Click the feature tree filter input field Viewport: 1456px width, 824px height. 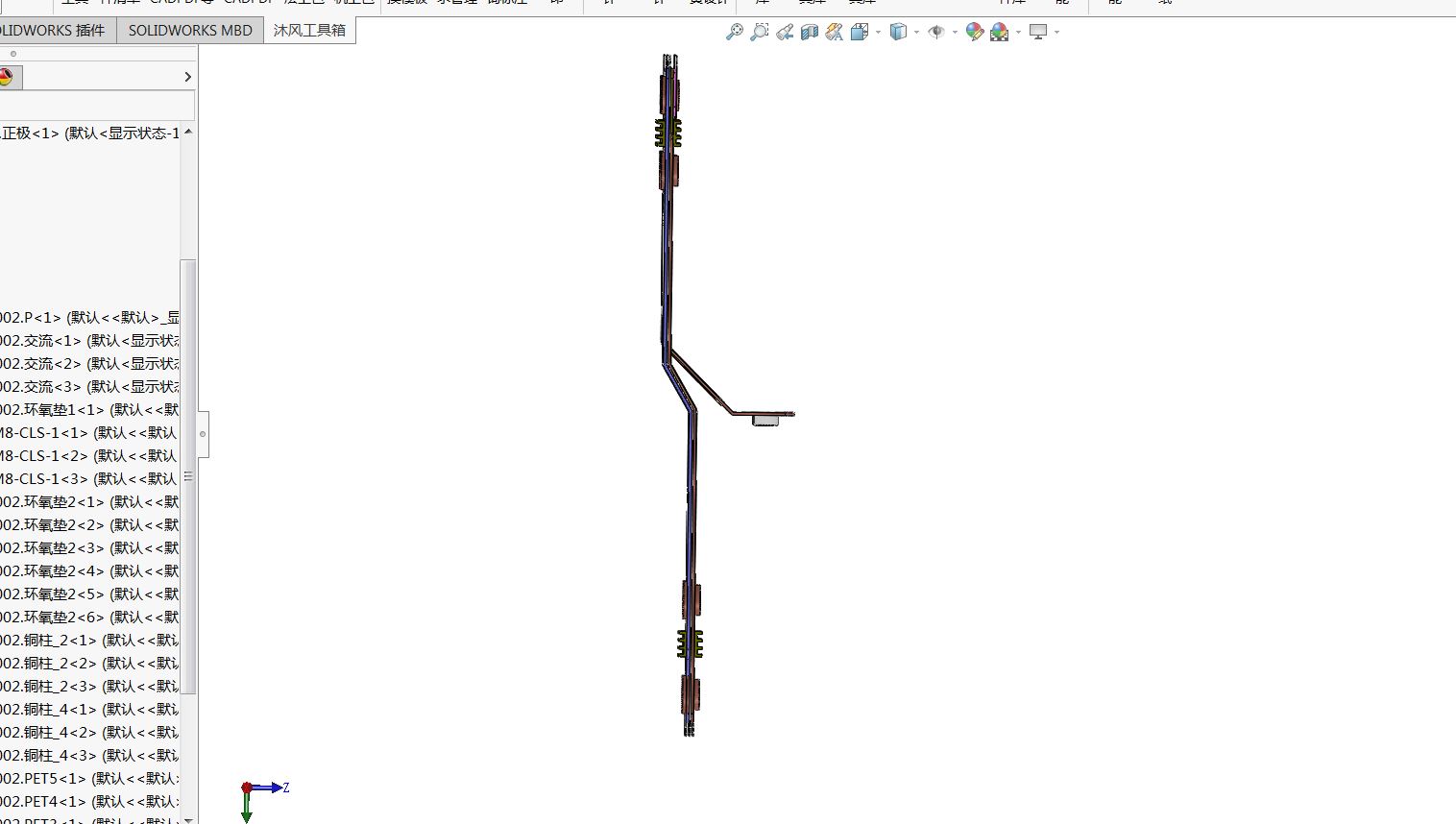96,106
